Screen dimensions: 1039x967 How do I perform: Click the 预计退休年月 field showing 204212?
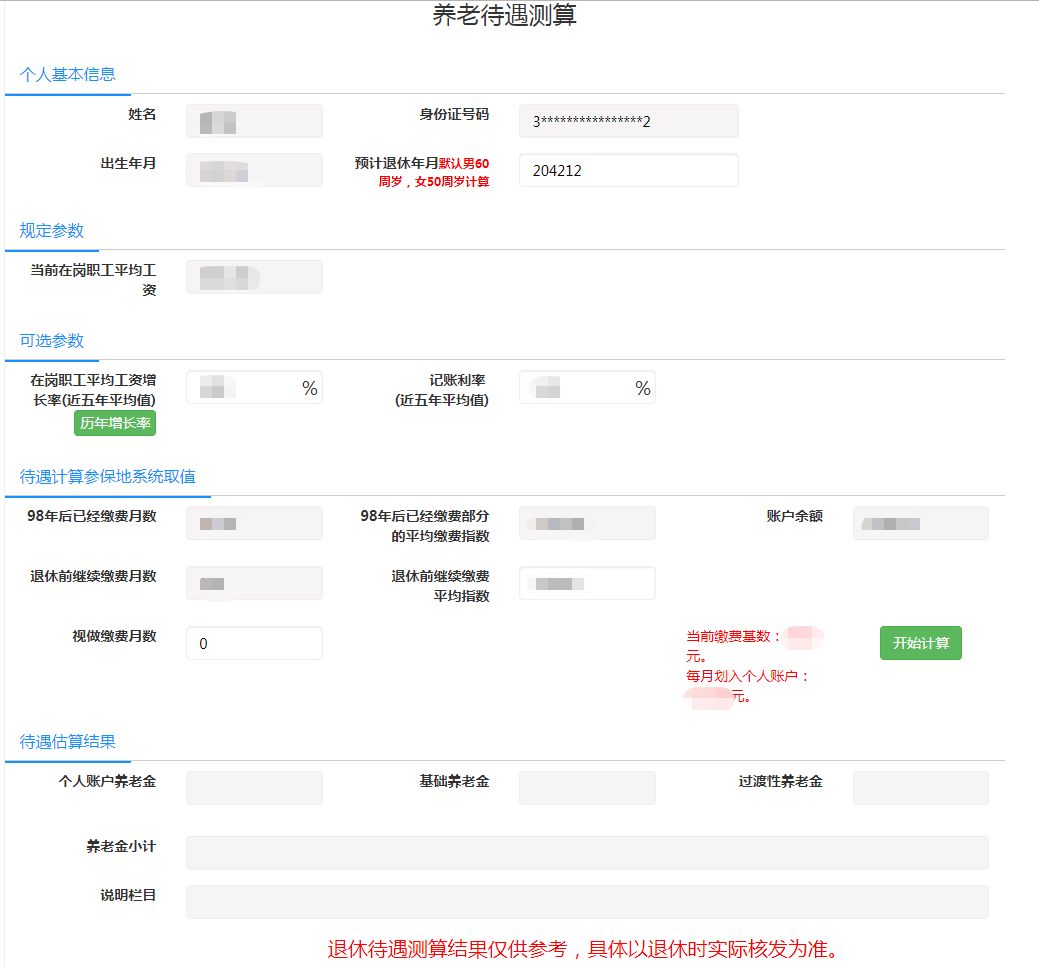point(628,170)
